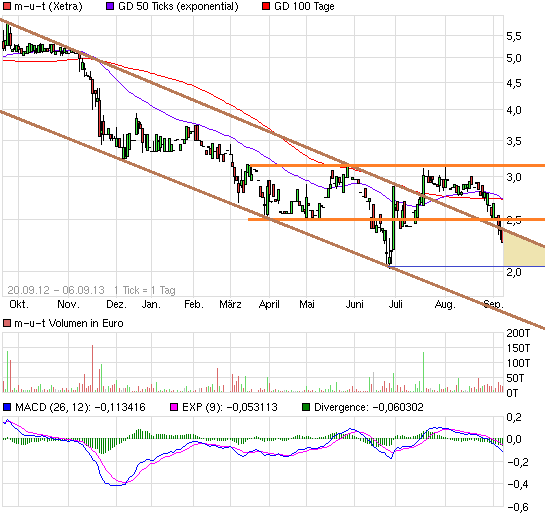The height and width of the screenshot is (515, 545).
Task: Click the 'Juli' month axis label
Action: click(x=396, y=304)
